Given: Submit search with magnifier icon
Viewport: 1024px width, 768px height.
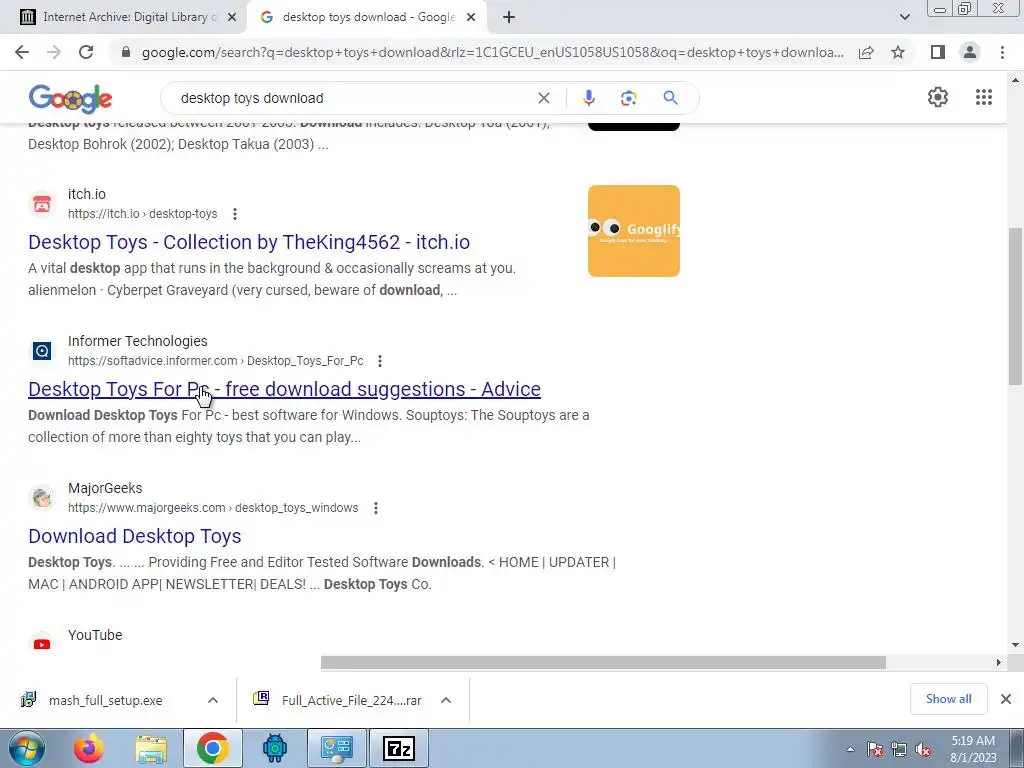Looking at the screenshot, I should [x=670, y=98].
